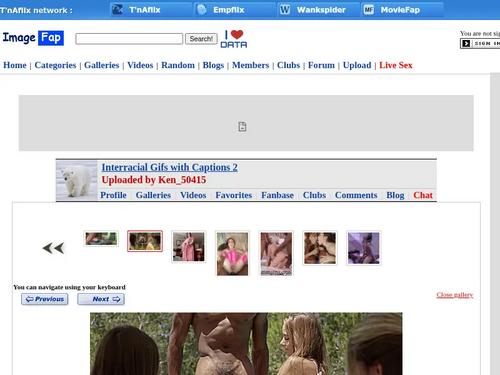Viewport: 500px width, 375px height.
Task: Click the Sign In button
Action: tap(480, 43)
